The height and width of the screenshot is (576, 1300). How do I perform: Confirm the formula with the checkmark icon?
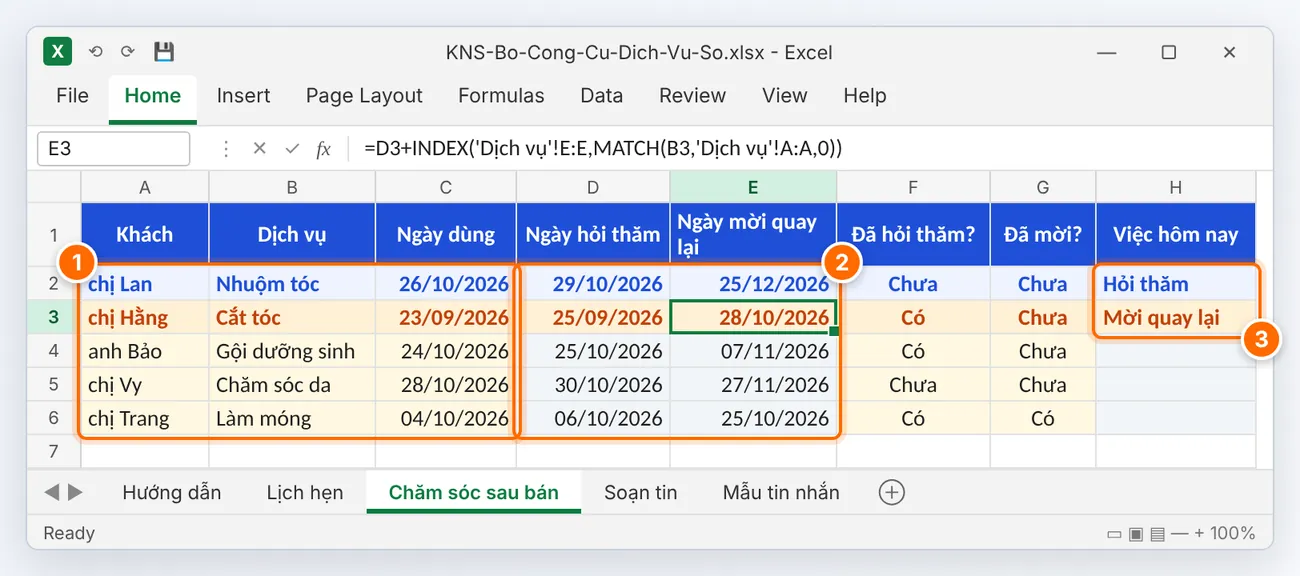coord(292,149)
